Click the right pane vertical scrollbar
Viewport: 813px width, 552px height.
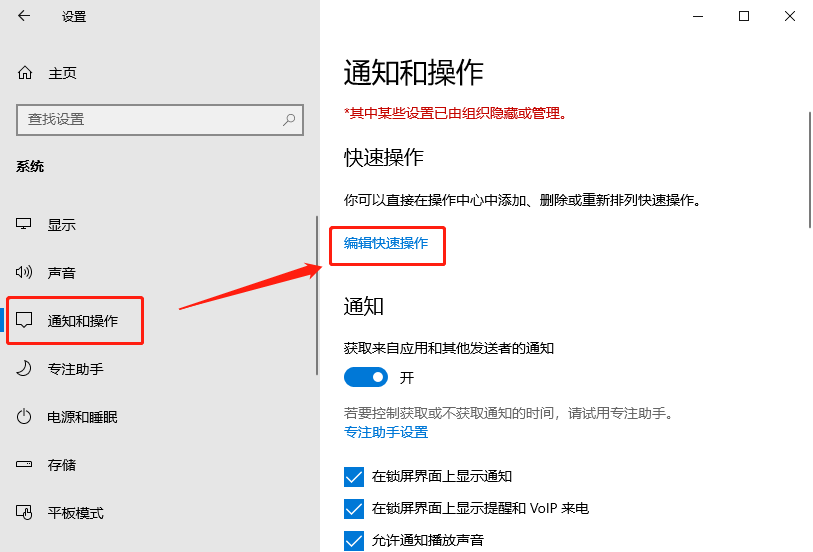tap(809, 170)
